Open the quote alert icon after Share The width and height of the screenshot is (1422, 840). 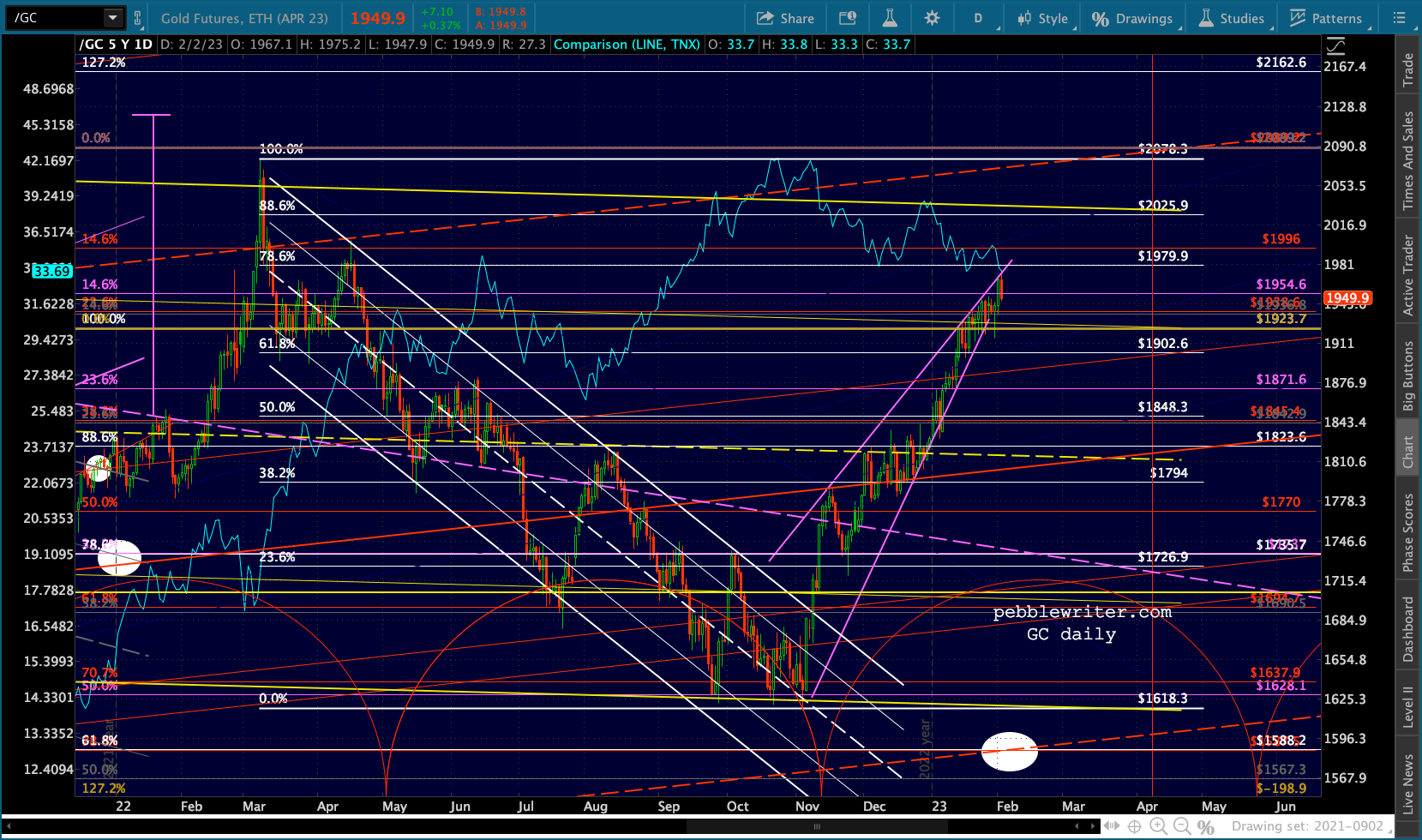click(848, 18)
